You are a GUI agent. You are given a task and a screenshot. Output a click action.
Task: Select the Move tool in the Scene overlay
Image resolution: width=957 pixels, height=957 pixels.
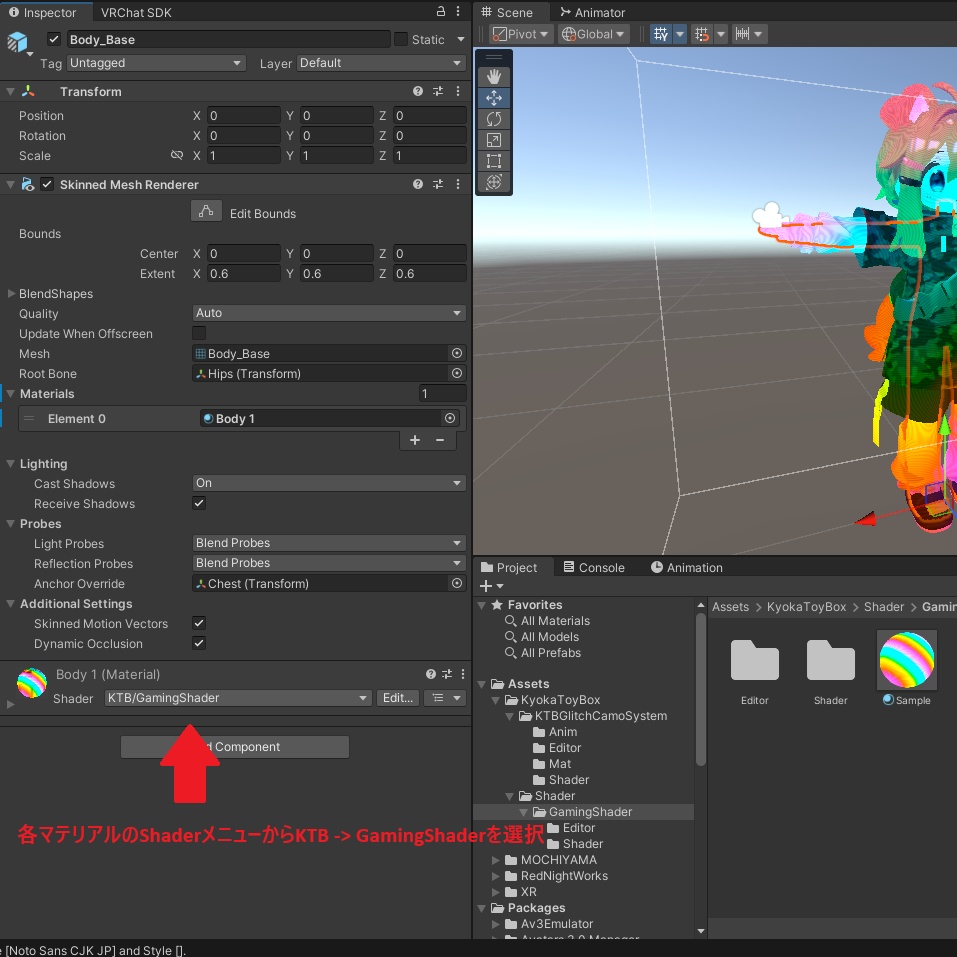tap(493, 97)
